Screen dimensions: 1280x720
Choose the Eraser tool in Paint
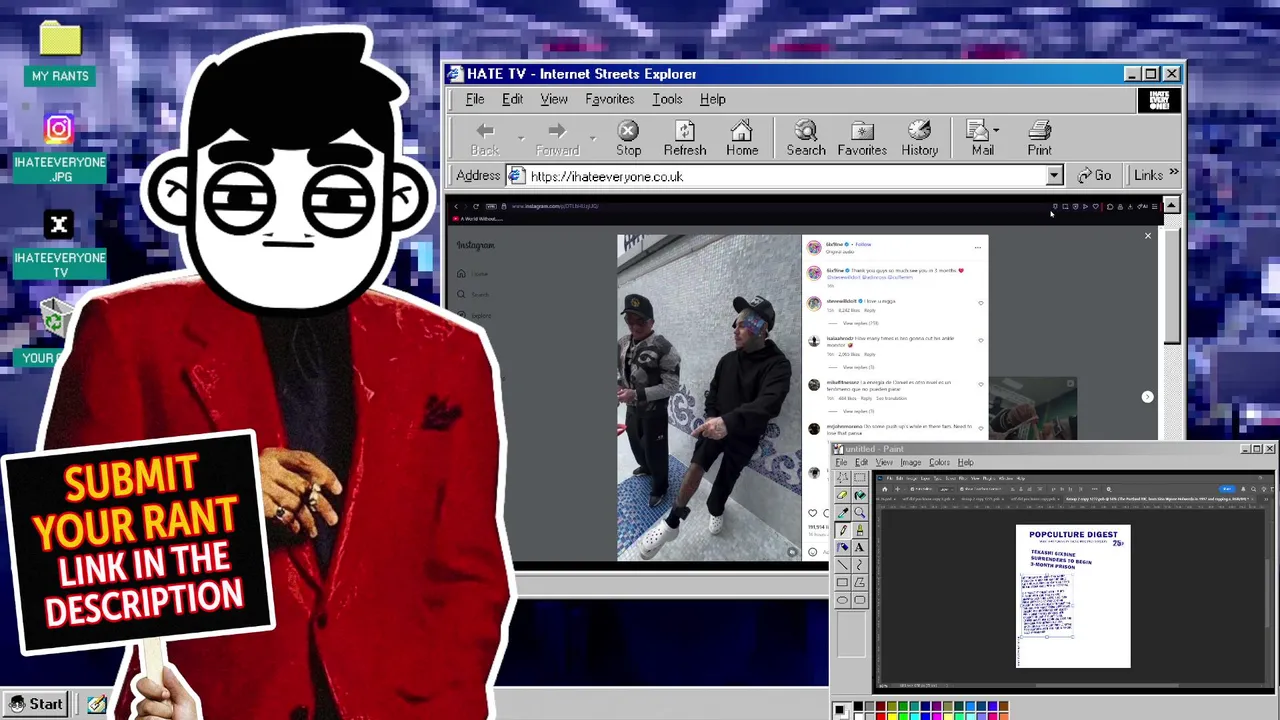[x=843, y=495]
